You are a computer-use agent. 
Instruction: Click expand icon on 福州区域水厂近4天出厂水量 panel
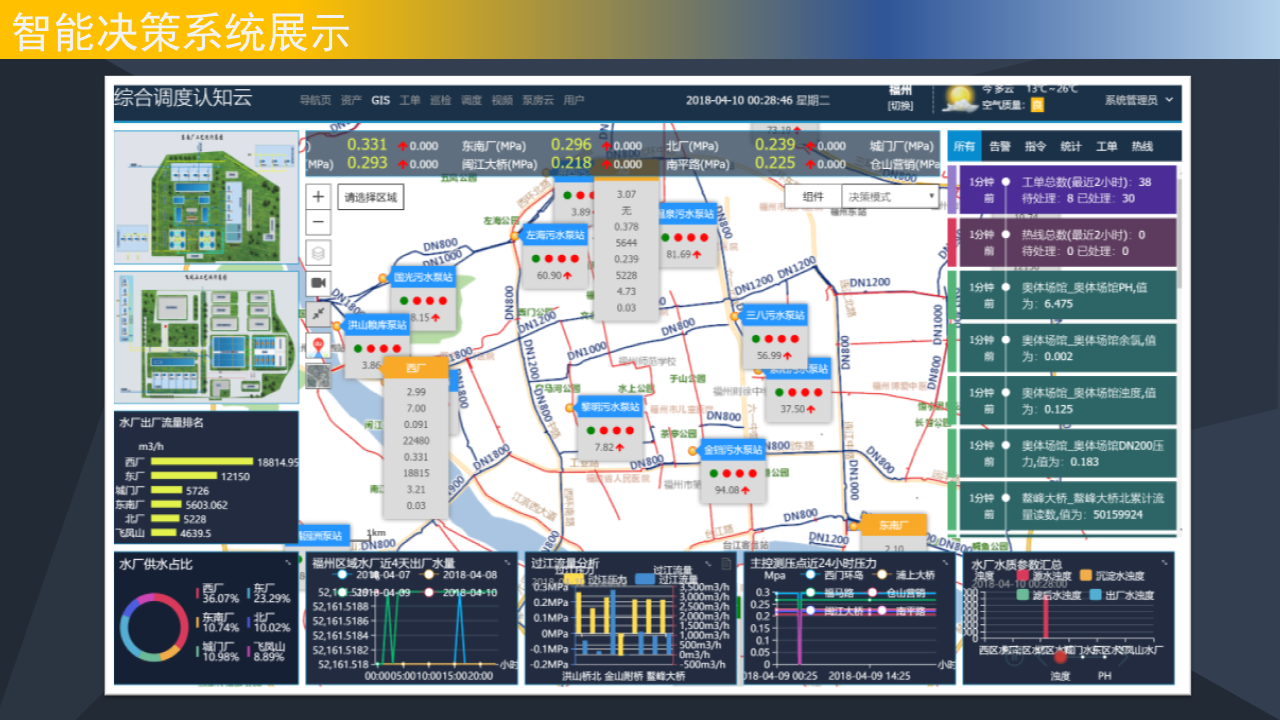[509, 563]
